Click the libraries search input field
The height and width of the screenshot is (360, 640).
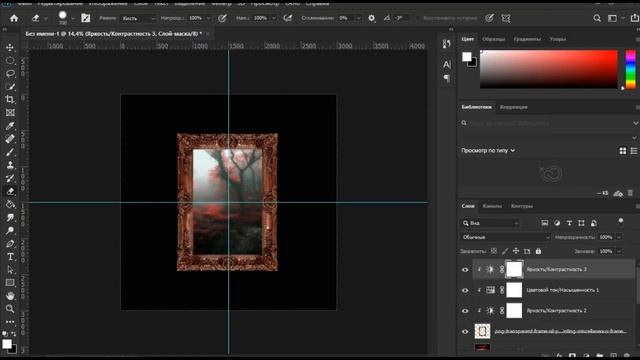tap(548, 123)
